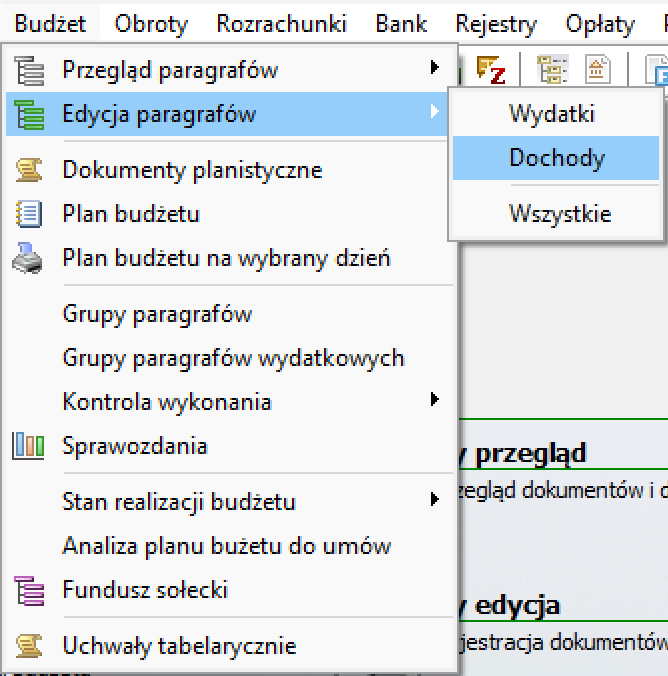Click the tree structure toolbar icon

552,69
